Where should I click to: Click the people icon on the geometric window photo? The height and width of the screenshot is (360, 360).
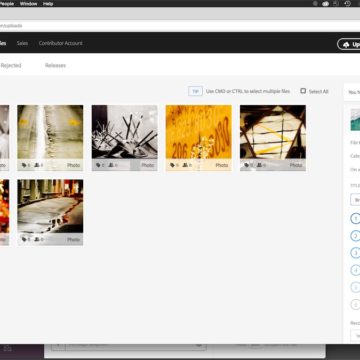259,165
